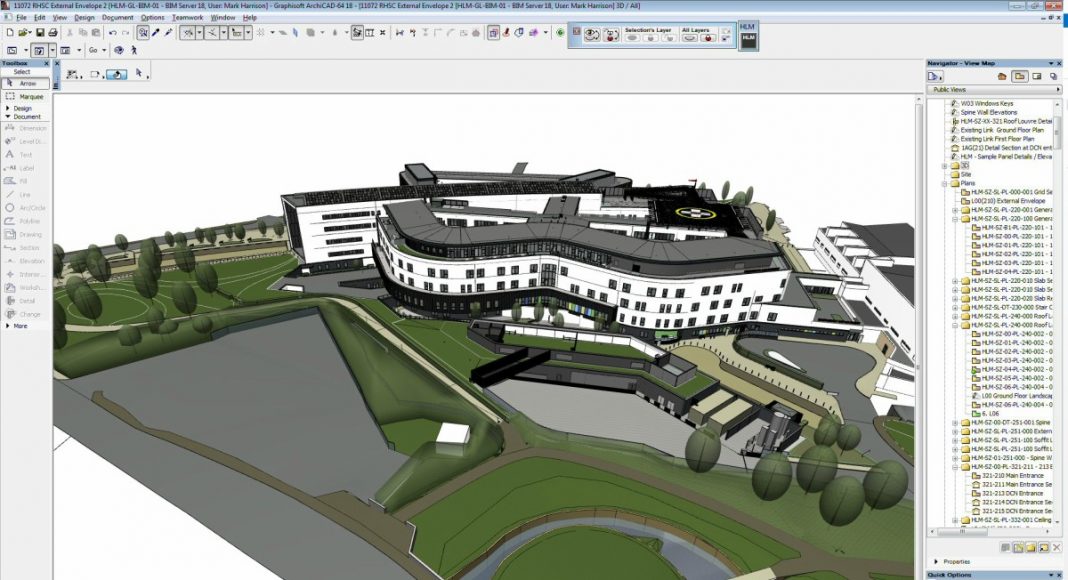
Task: Click the Print icon in toolbar
Action: (x=52, y=33)
